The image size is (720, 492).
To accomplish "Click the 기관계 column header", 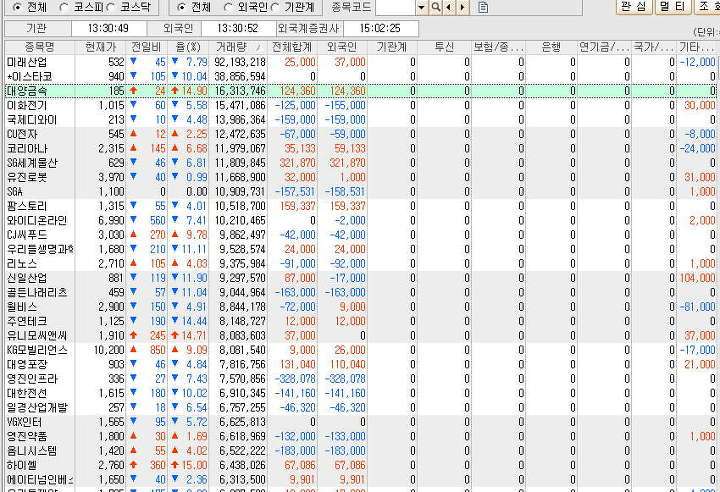I will (x=392, y=47).
